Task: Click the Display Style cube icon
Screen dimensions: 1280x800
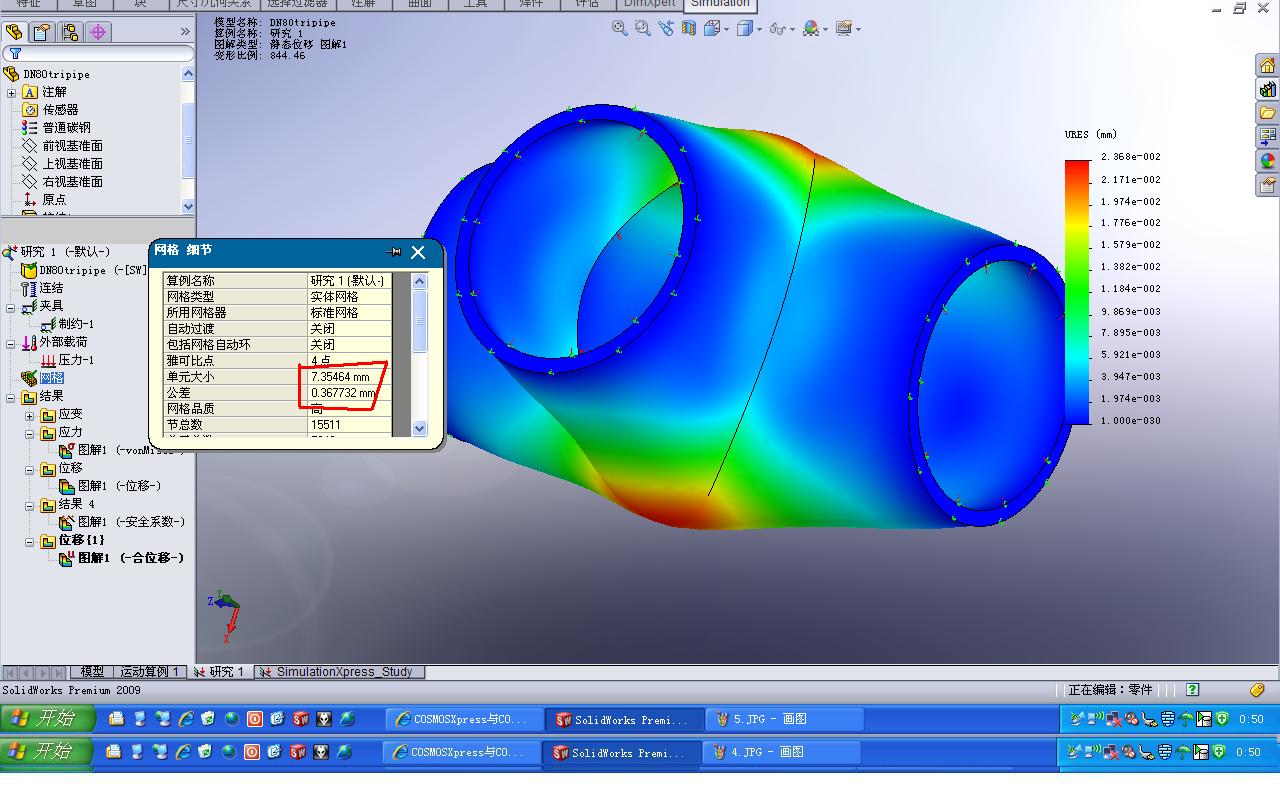Action: 744,28
